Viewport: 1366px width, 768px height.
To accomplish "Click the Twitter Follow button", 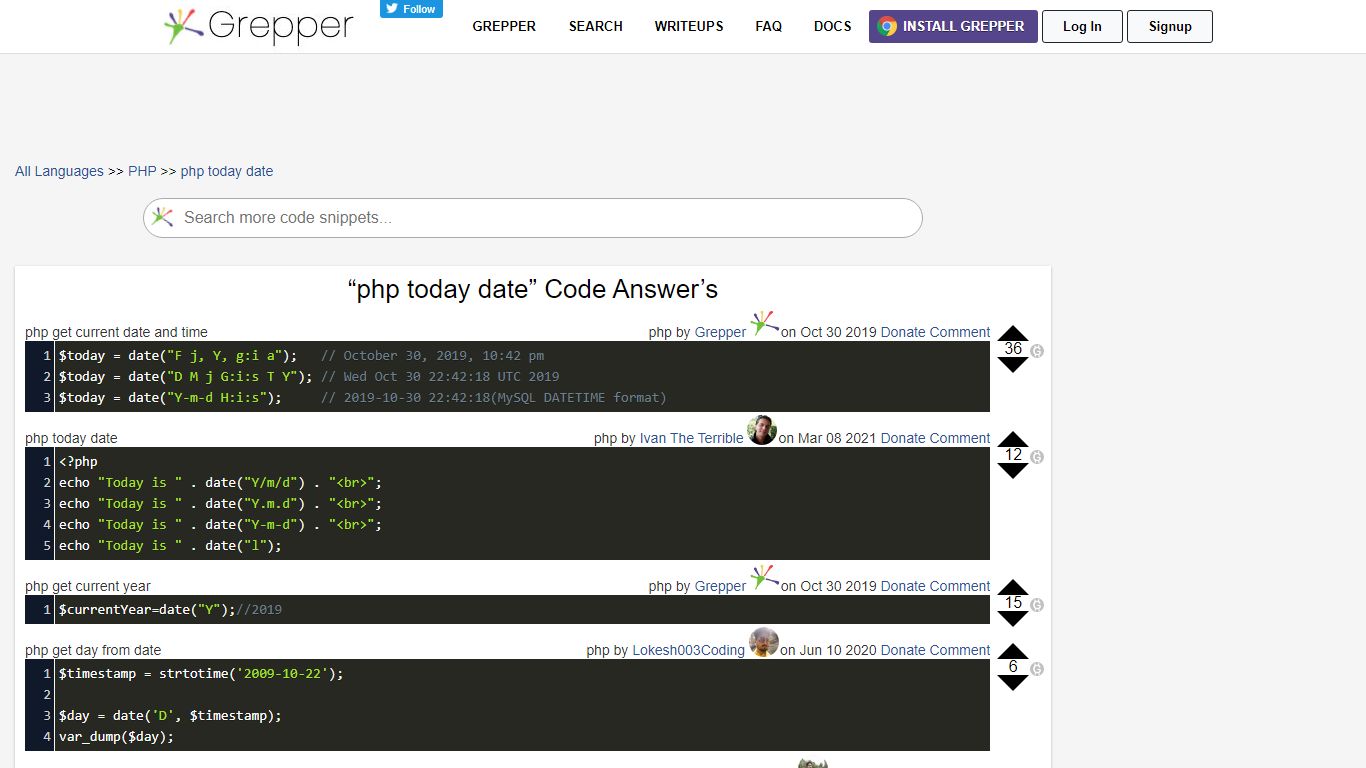I will [411, 8].
